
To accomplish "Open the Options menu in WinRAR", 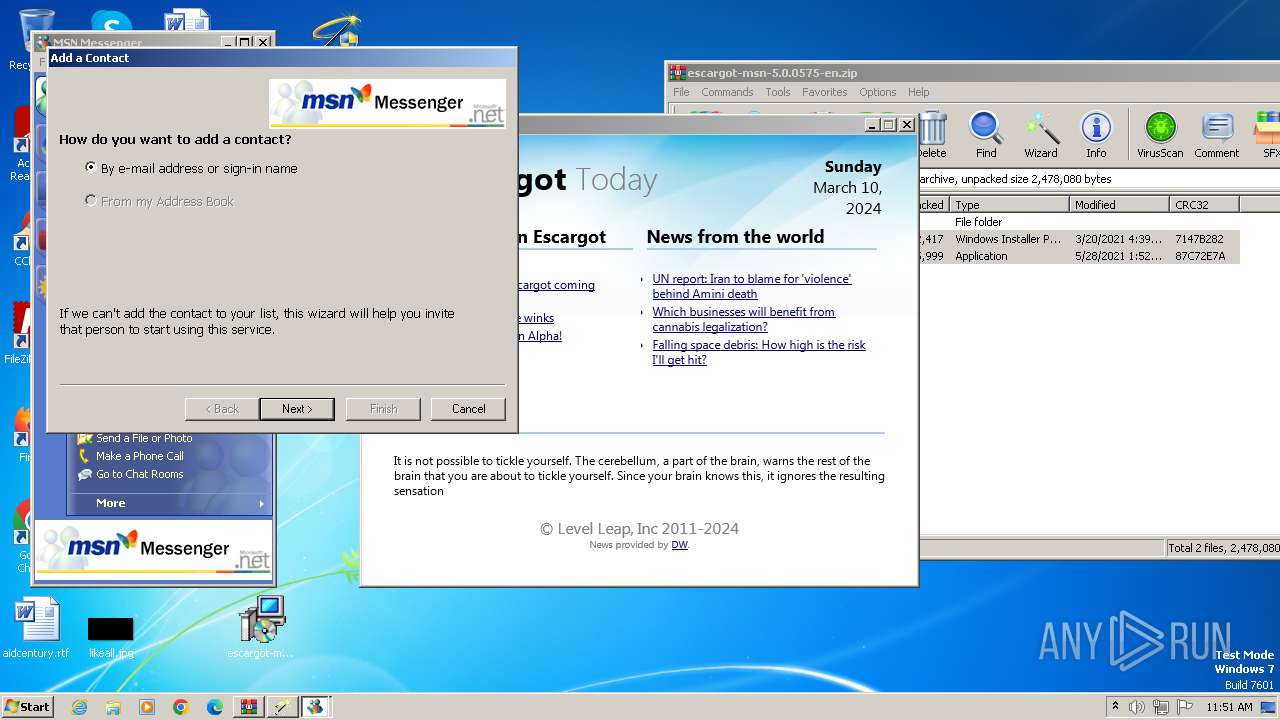I will 878,92.
